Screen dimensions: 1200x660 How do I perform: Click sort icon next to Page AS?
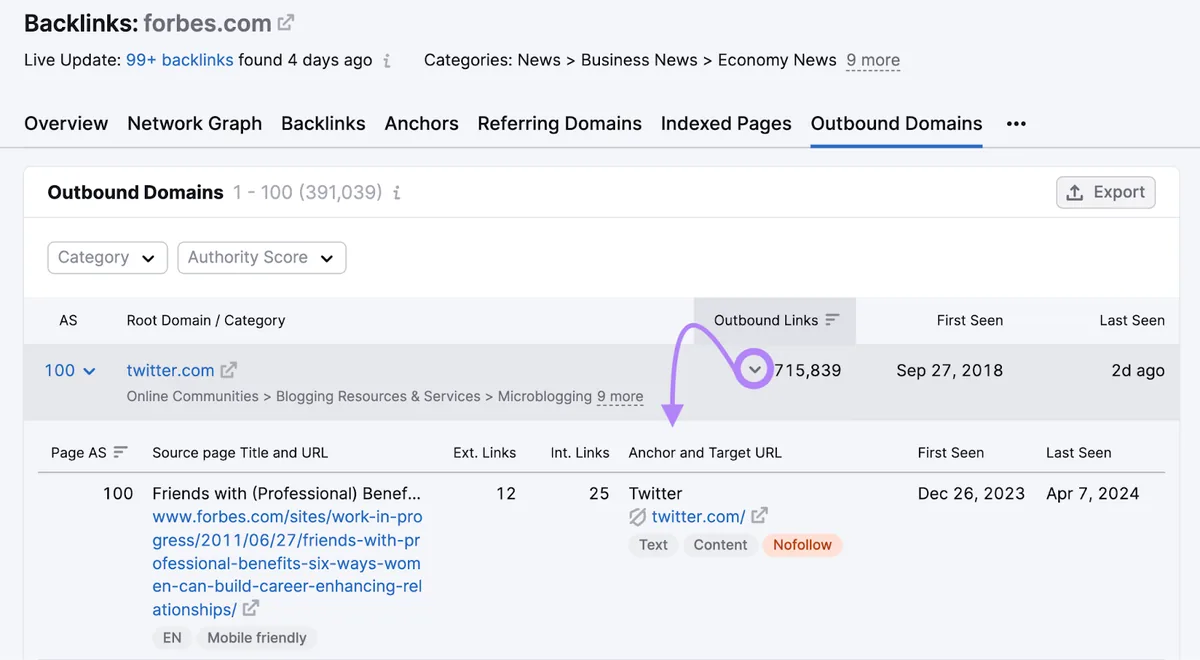120,452
